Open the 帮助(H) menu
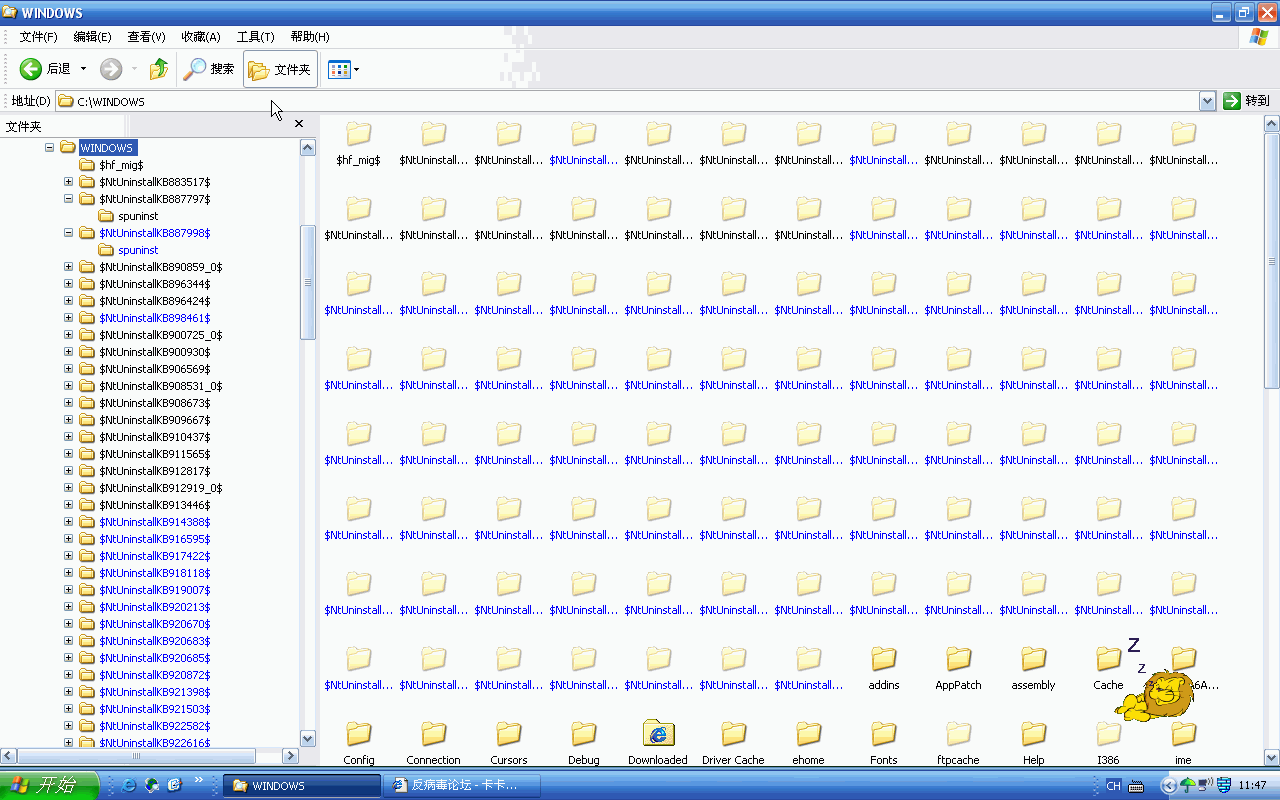 309,37
